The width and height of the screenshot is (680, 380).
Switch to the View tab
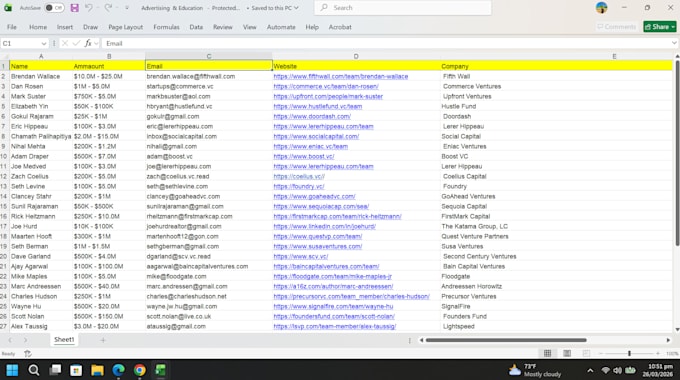tap(249, 27)
